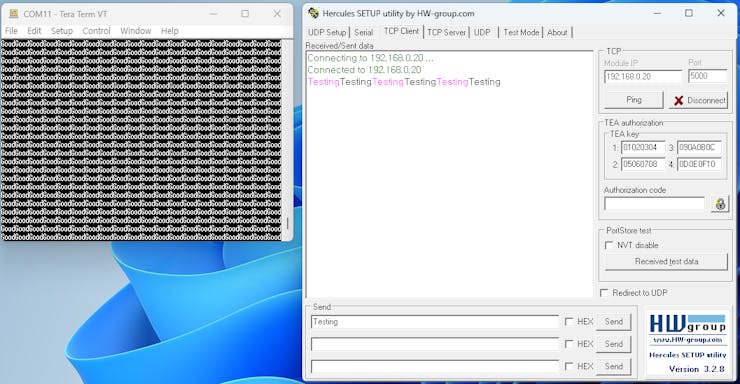Open the Setup menu in Tera Term
This screenshot has width=740, height=384.
(62, 31)
